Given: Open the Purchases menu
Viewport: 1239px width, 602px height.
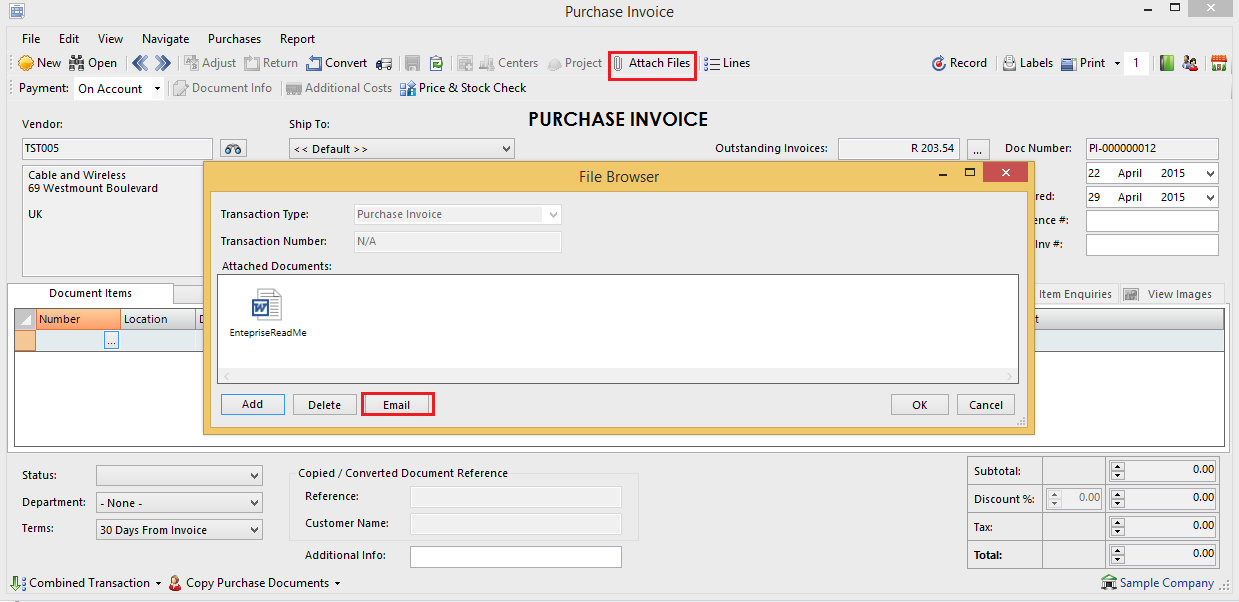Looking at the screenshot, I should click(234, 39).
